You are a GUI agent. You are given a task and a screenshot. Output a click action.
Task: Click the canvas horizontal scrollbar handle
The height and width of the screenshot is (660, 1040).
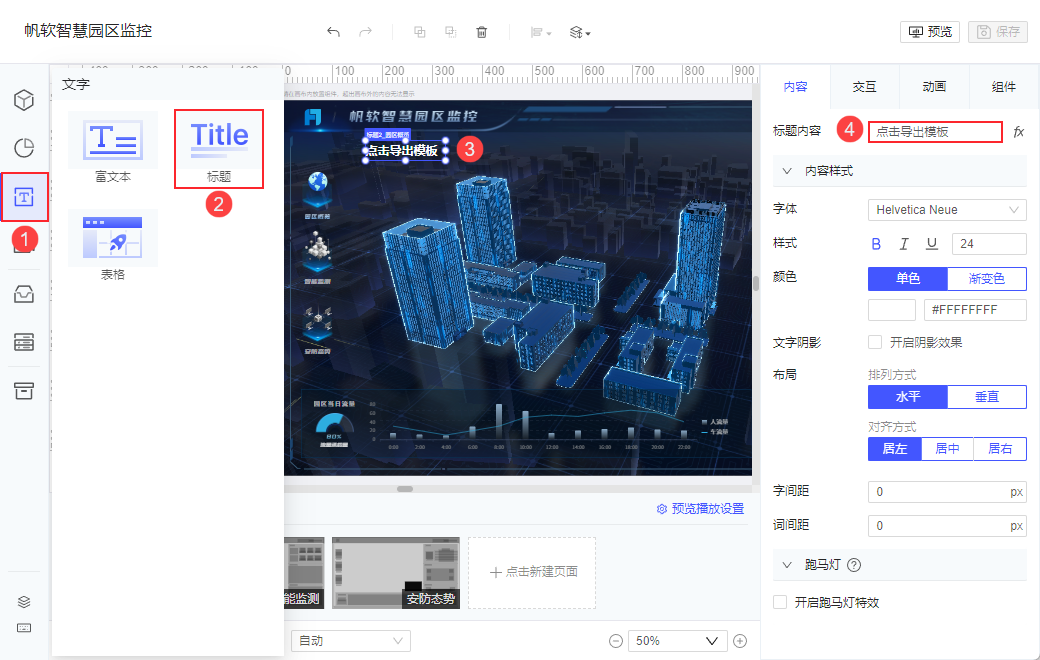(x=405, y=489)
